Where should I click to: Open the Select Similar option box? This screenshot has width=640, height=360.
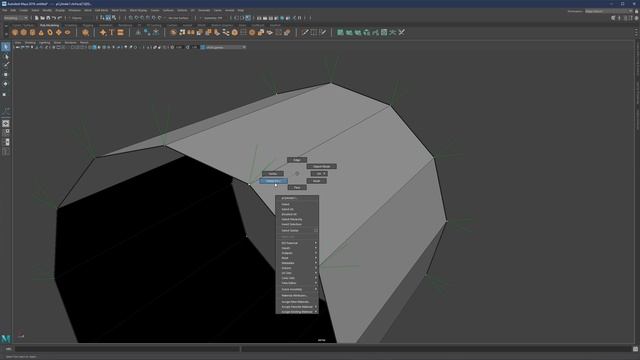[x=316, y=231]
